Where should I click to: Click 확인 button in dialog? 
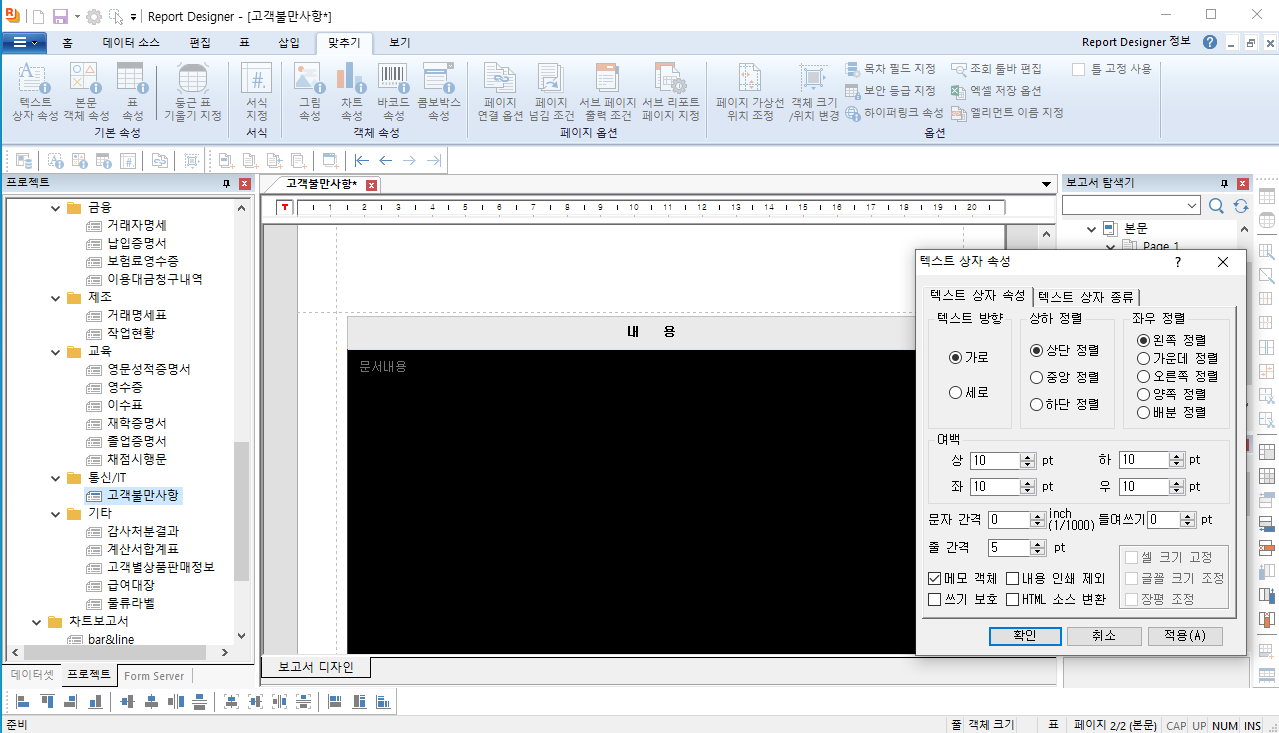1025,636
